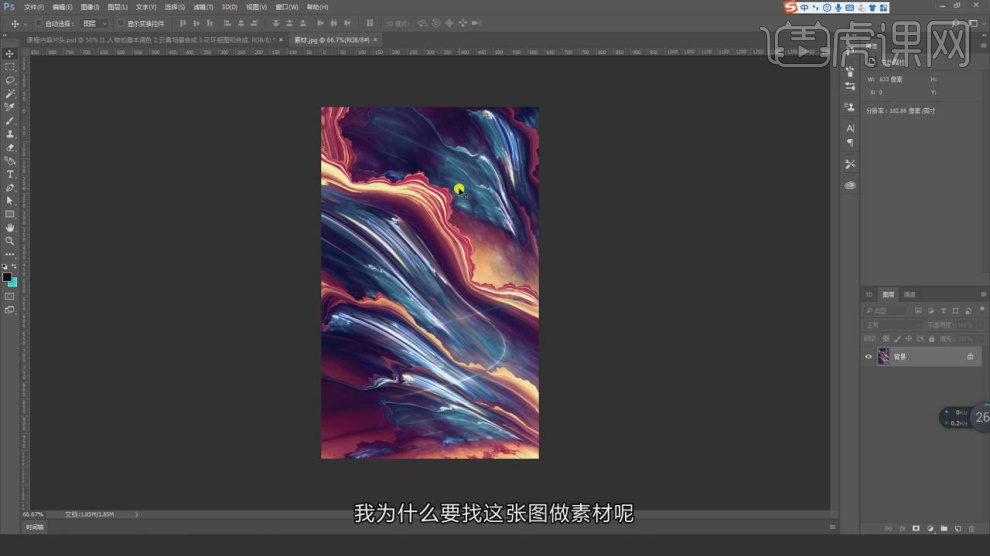990x556 pixels.
Task: Click the cyan background color swatch
Action: (x=13, y=283)
